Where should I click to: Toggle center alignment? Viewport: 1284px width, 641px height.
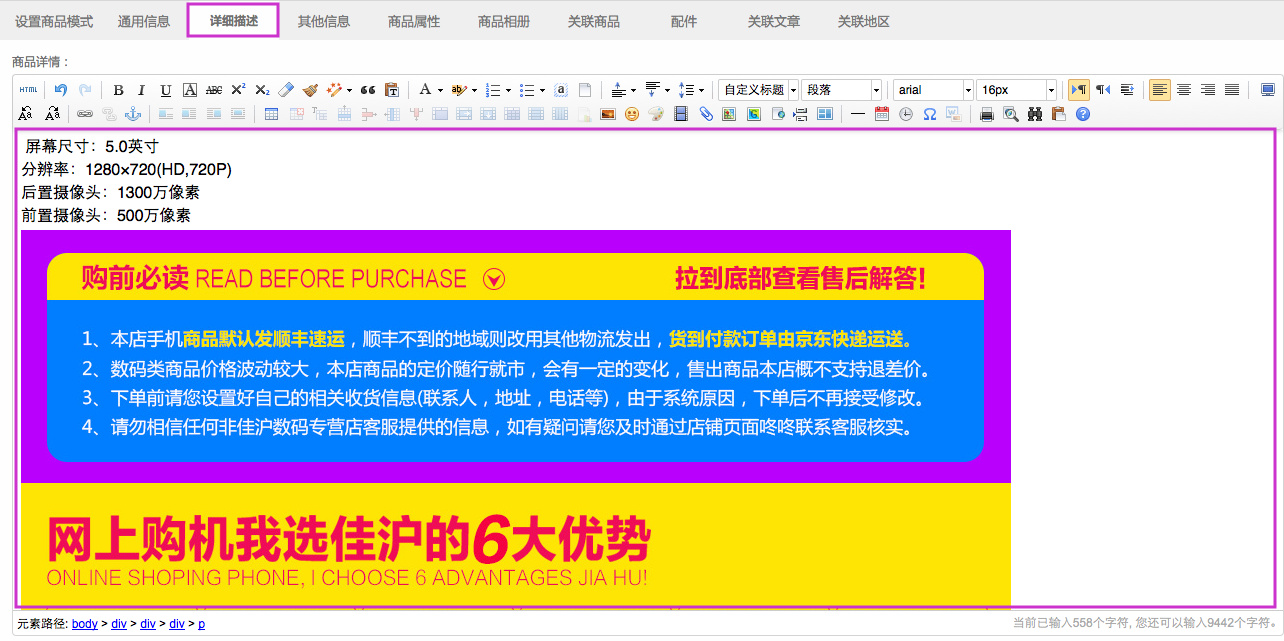point(1184,90)
